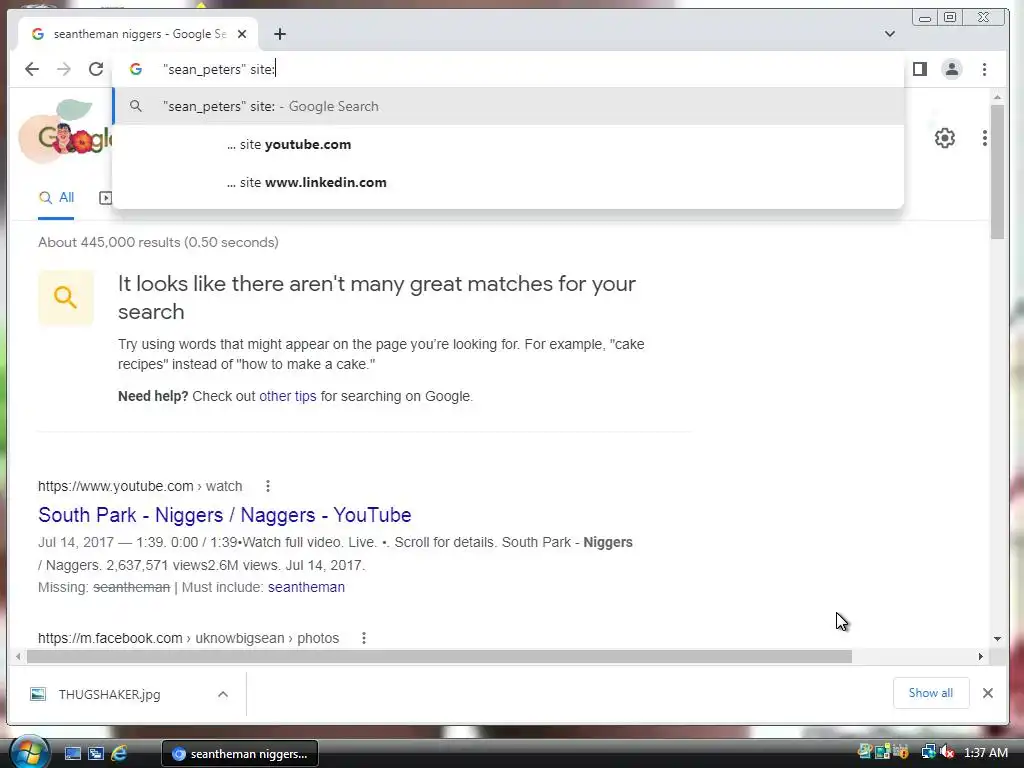
Task: Open the Windows Start menu
Action: (29, 753)
